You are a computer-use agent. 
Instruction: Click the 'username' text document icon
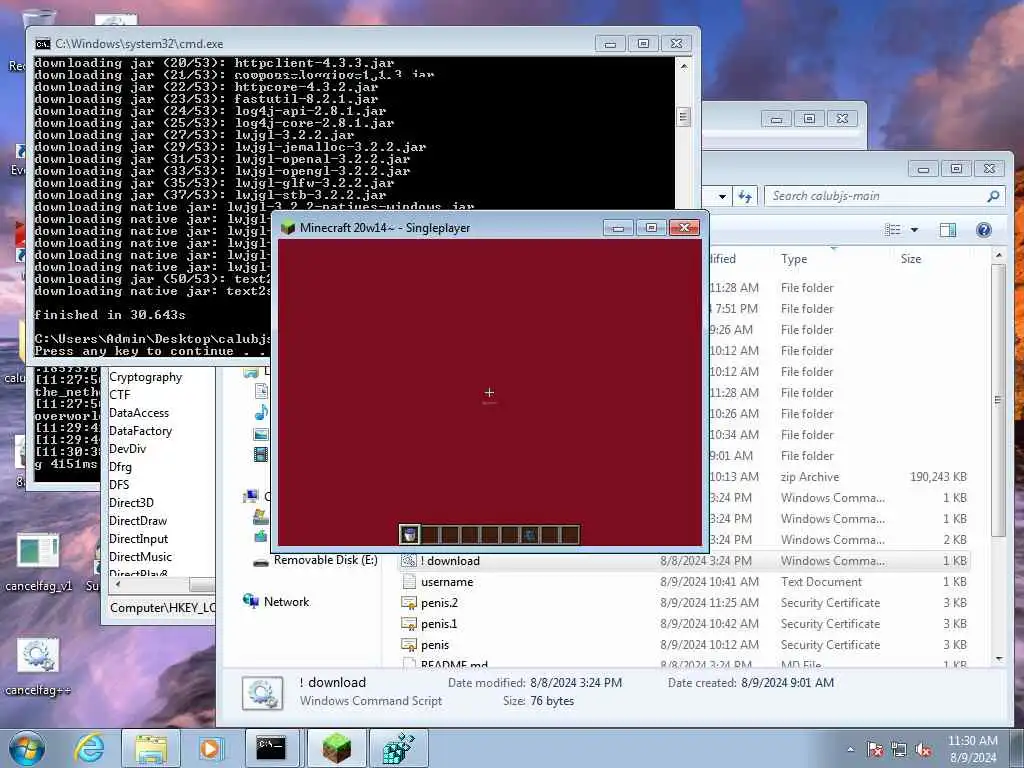click(409, 581)
